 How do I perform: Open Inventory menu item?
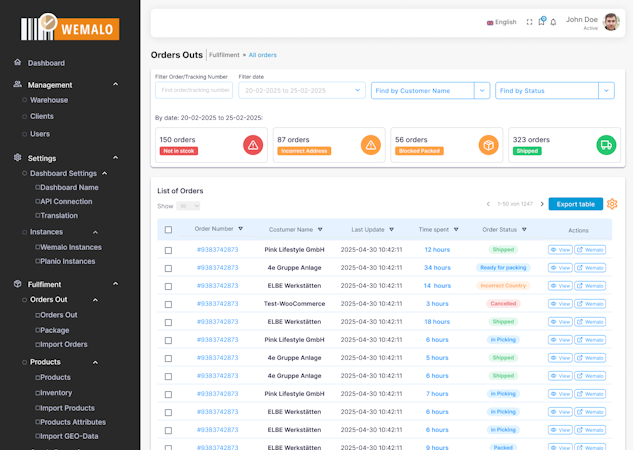(x=56, y=393)
